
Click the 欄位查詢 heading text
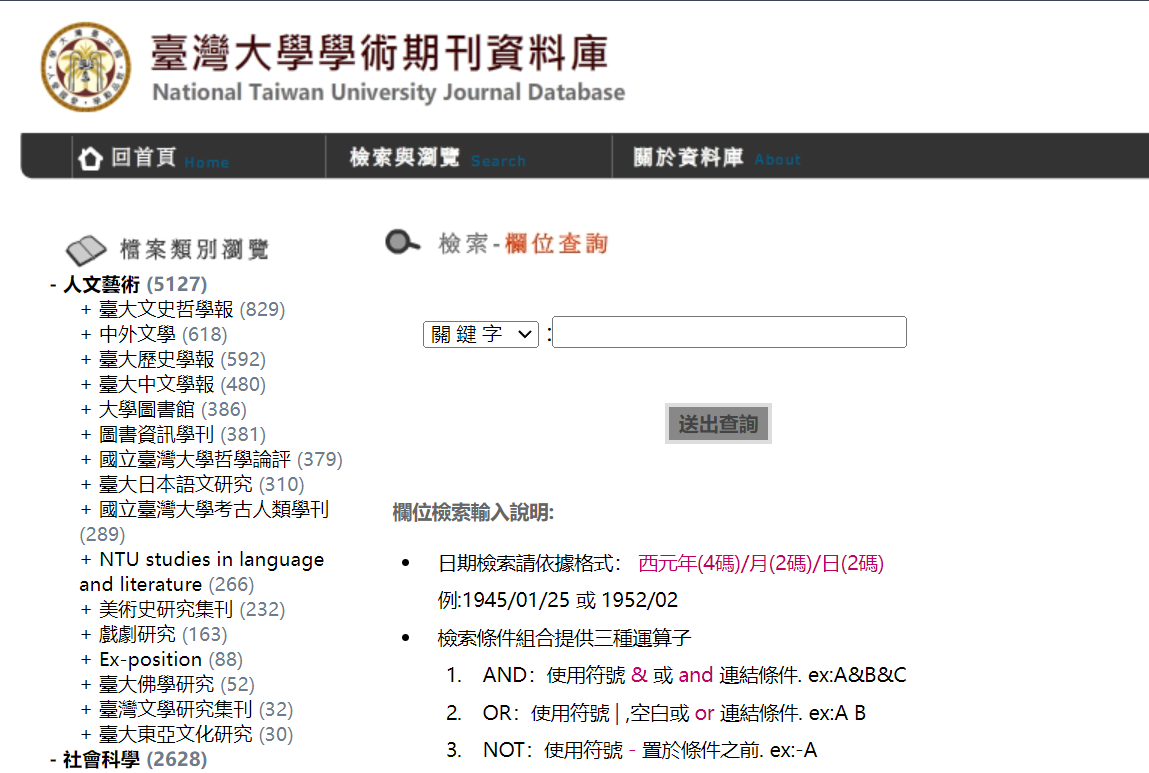coord(557,243)
